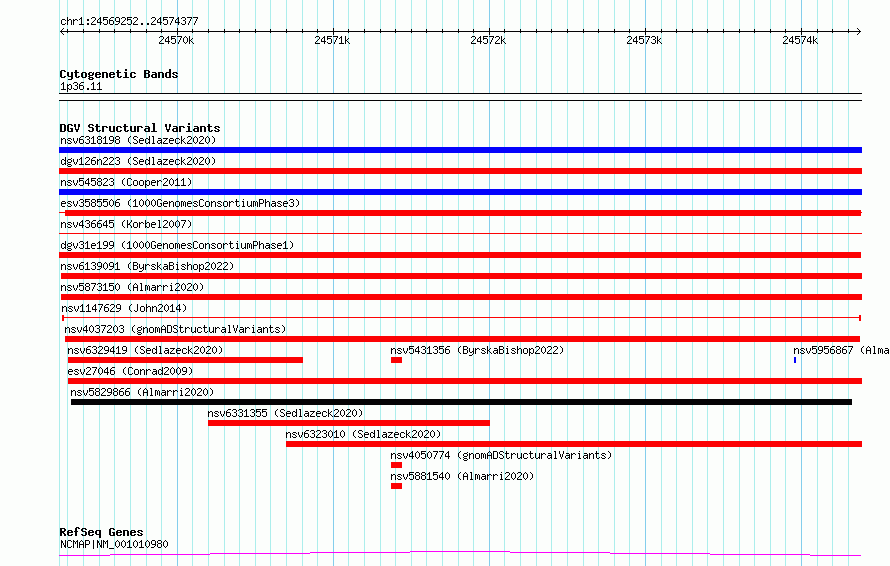
Task: Click the nsv6139091 (ByrskaBishop2022) label
Action: coord(147,266)
